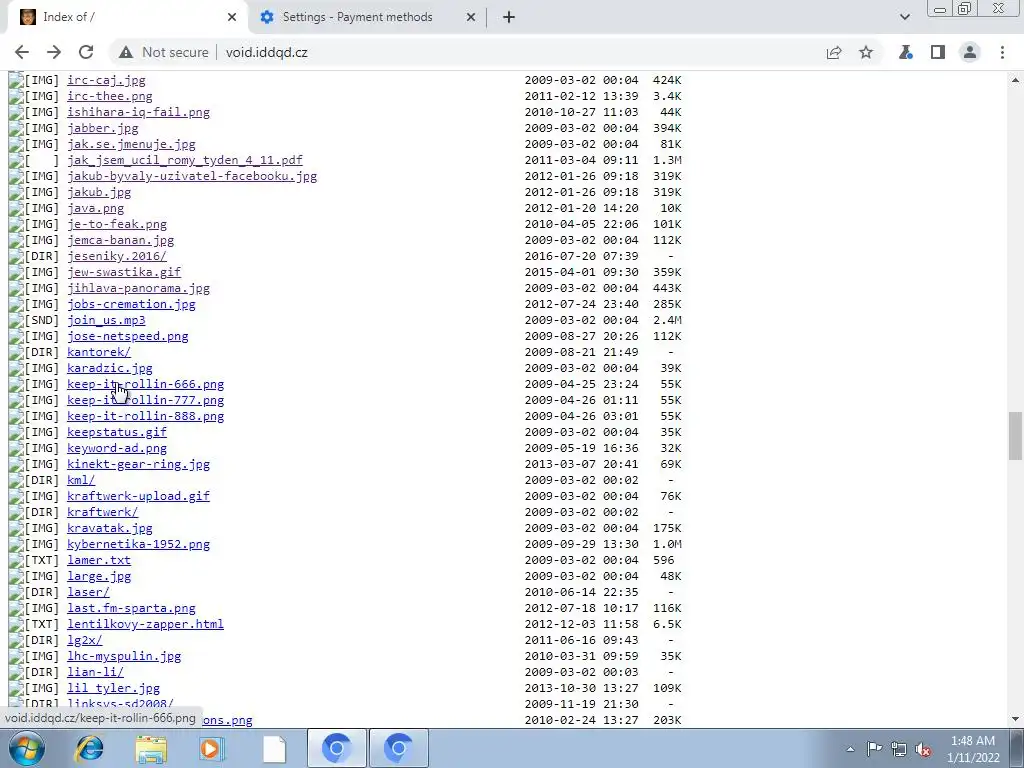Show hidden system tray icons
1024x768 pixels.
[850, 749]
